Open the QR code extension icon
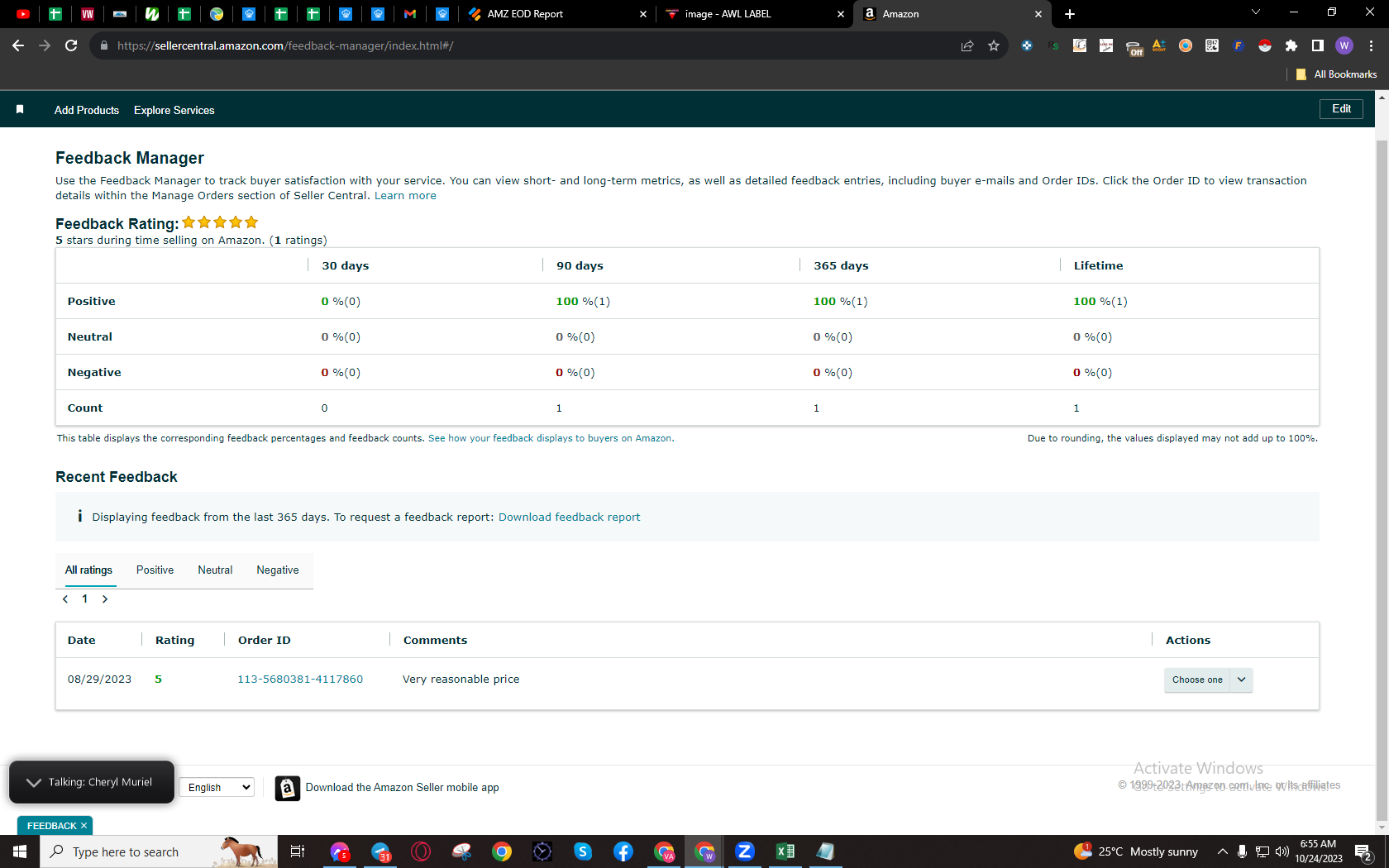 [x=1212, y=45]
